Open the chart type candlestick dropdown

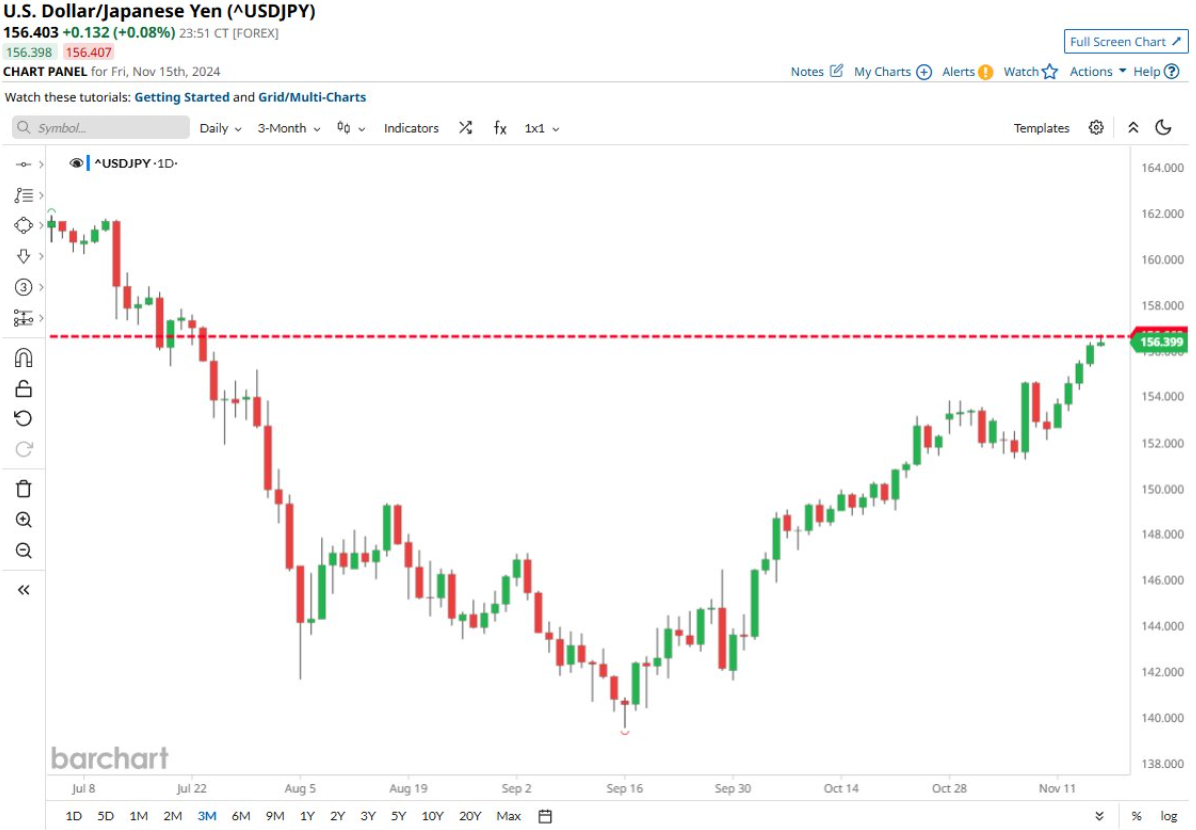pyautogui.click(x=351, y=128)
